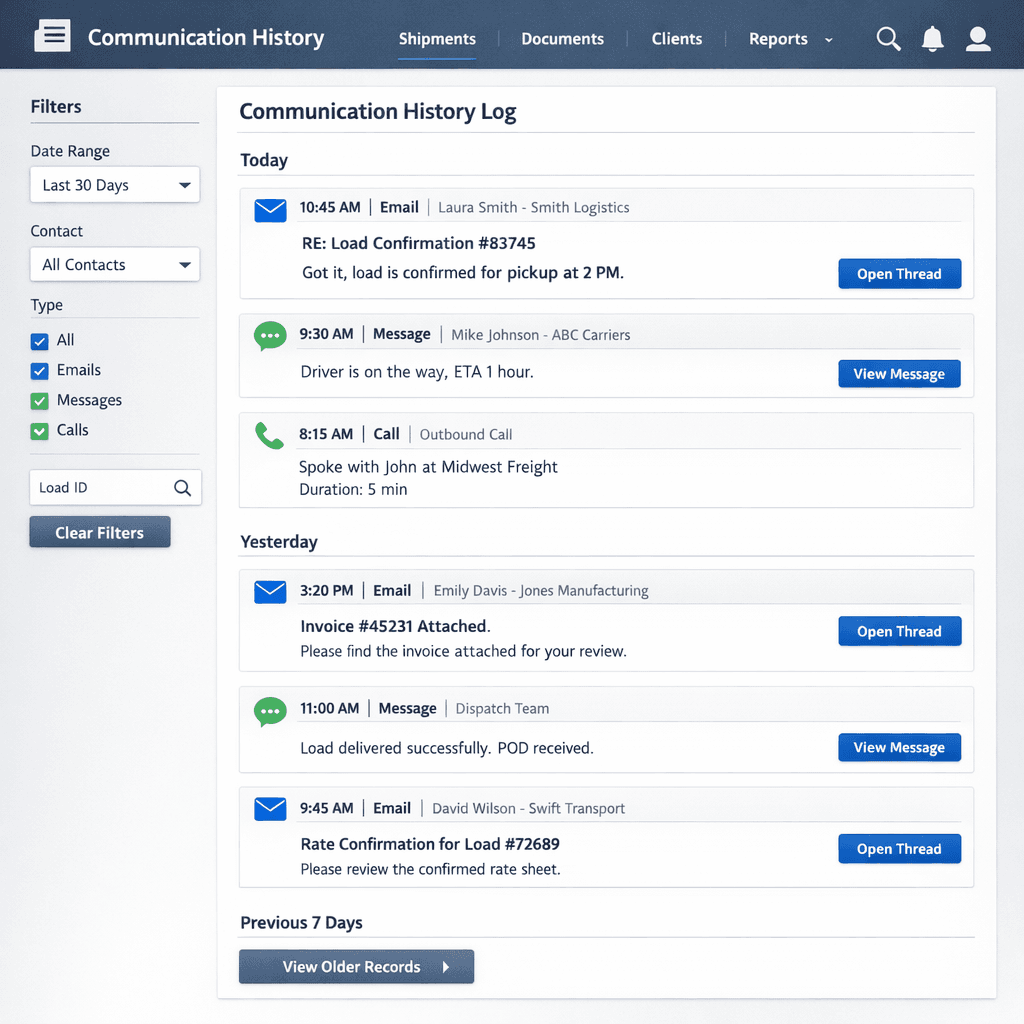Open Thread for Invoice #45231

[x=899, y=631]
